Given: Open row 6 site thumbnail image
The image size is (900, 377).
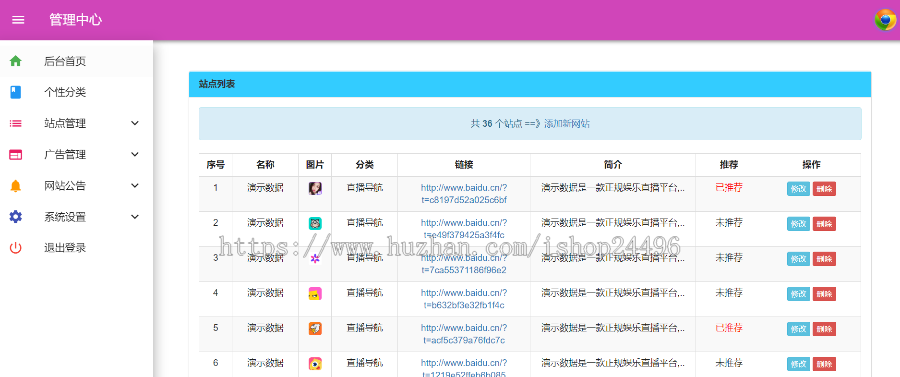Looking at the screenshot, I should (x=315, y=364).
